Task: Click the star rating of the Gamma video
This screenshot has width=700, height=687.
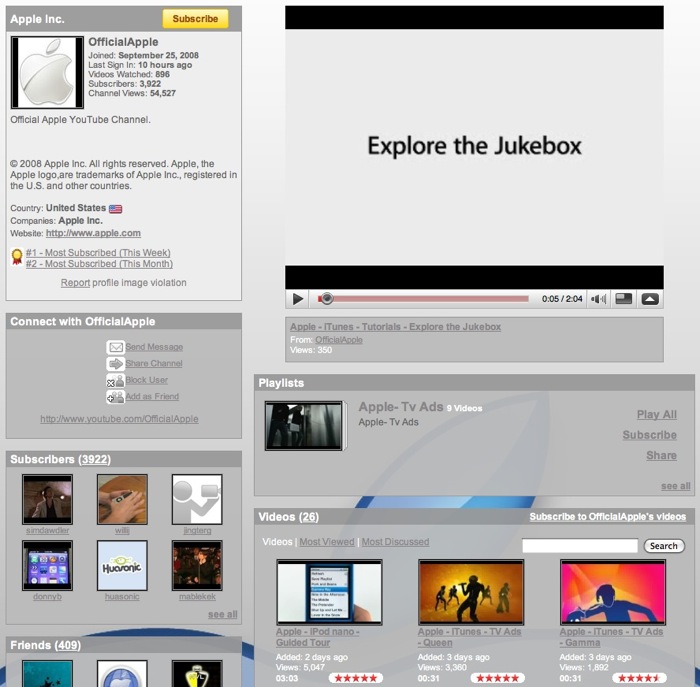Action: tap(639, 678)
